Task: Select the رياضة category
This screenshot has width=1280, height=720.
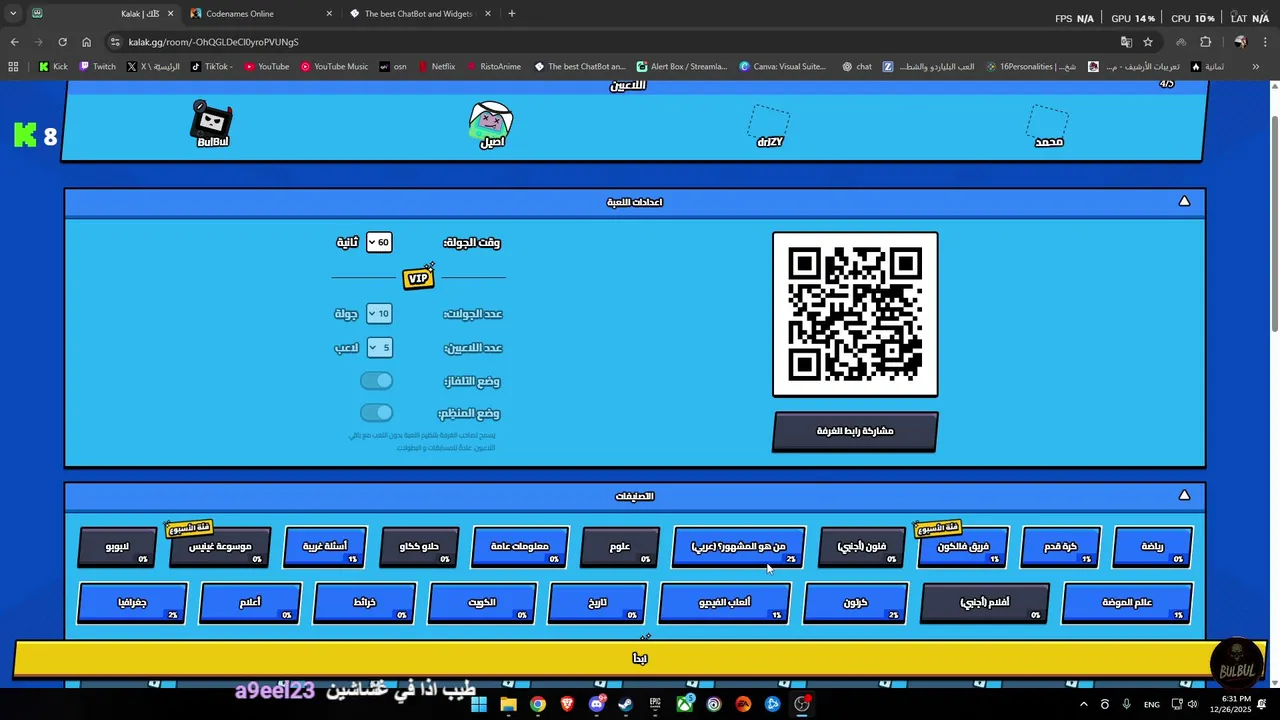Action: point(1153,547)
